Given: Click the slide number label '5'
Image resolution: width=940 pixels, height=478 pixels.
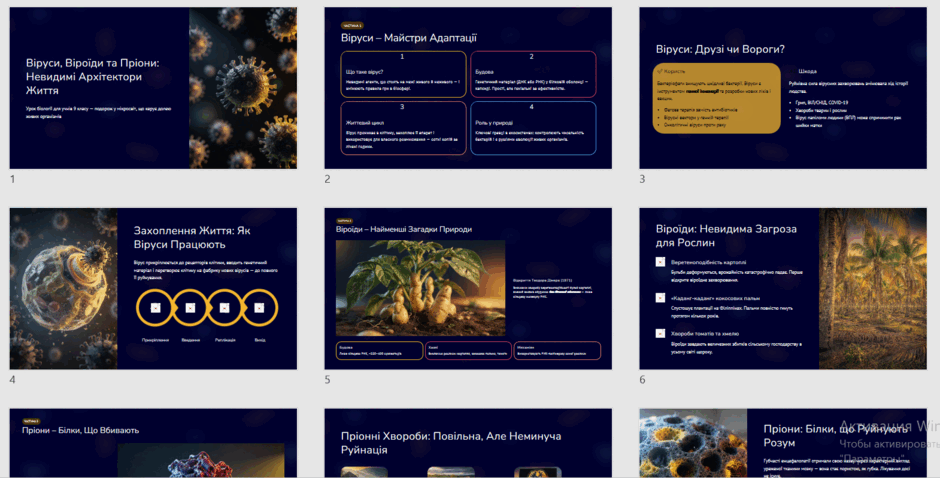Looking at the screenshot, I should (x=327, y=380).
